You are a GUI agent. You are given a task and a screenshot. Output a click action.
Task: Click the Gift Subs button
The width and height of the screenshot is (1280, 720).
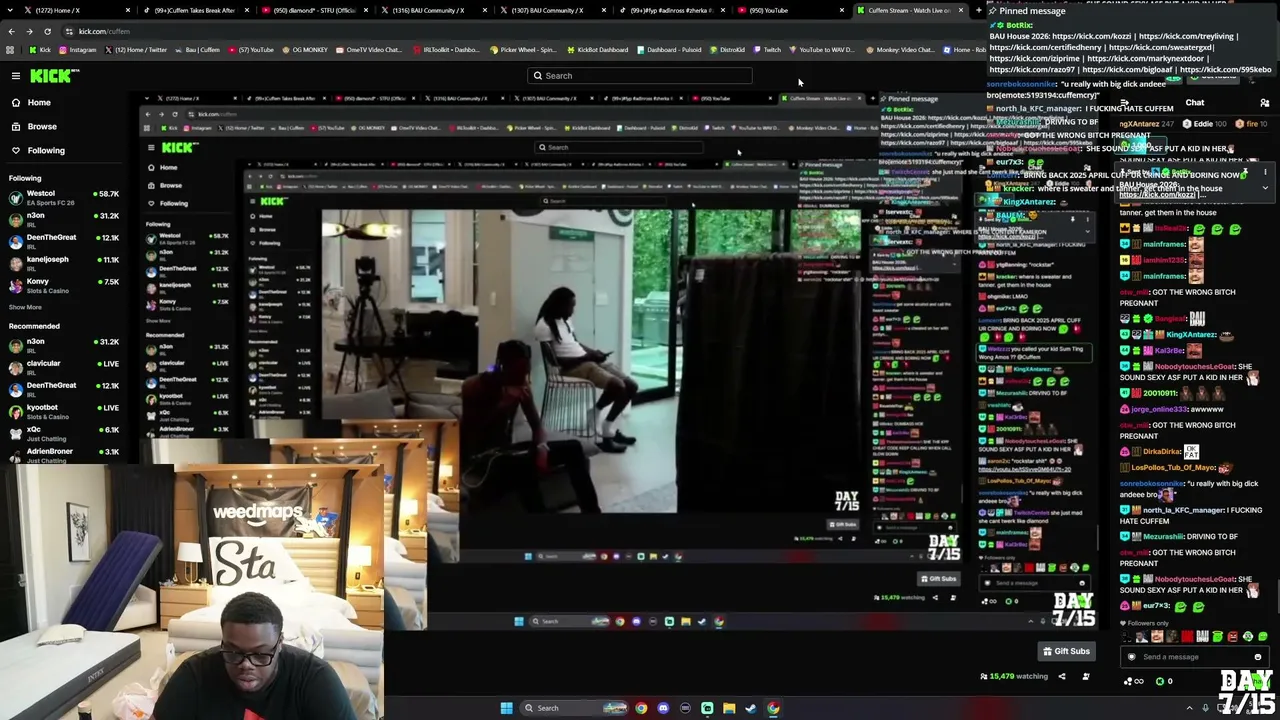pos(1066,652)
